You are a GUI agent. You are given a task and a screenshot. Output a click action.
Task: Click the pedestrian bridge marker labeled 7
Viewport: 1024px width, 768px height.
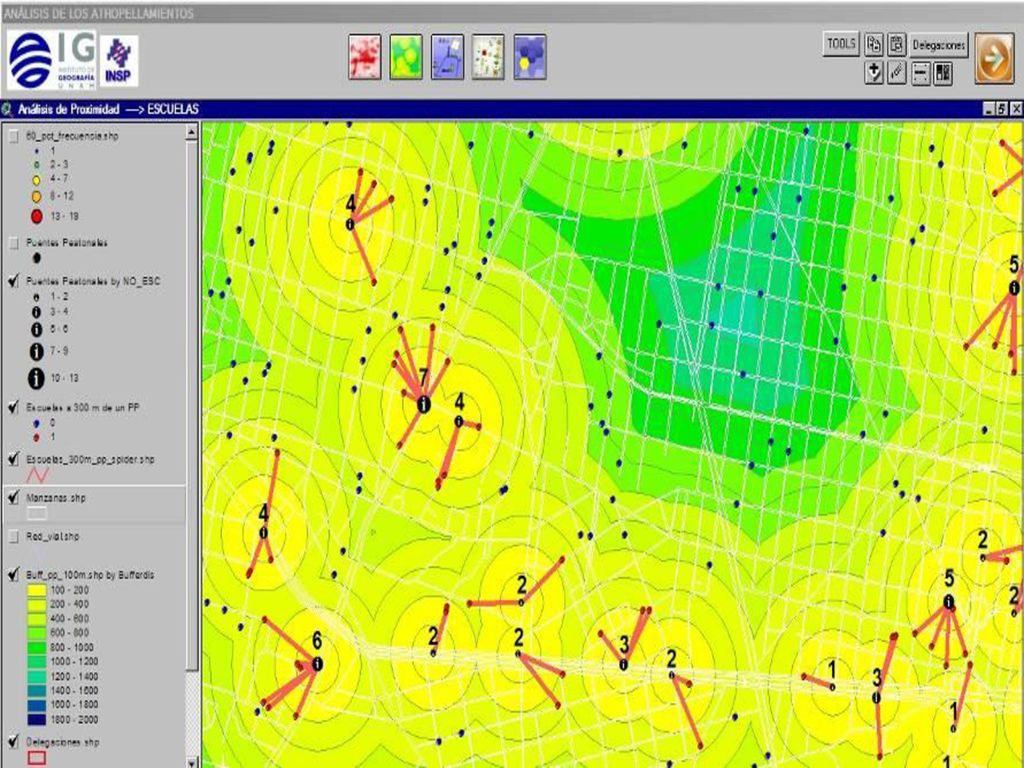pyautogui.click(x=423, y=405)
